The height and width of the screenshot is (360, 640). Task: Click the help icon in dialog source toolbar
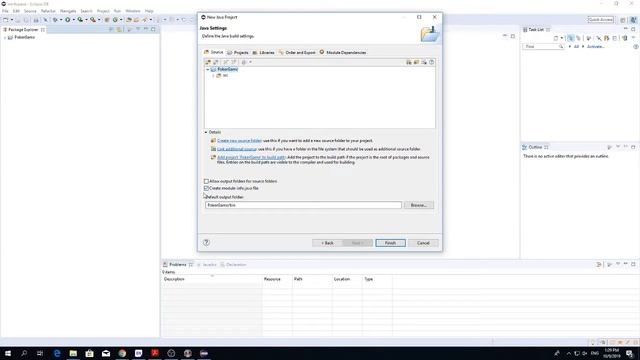click(x=431, y=62)
